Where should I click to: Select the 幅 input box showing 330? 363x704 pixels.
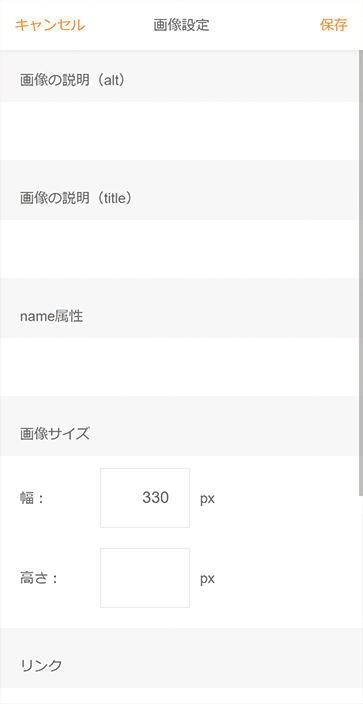(x=145, y=498)
